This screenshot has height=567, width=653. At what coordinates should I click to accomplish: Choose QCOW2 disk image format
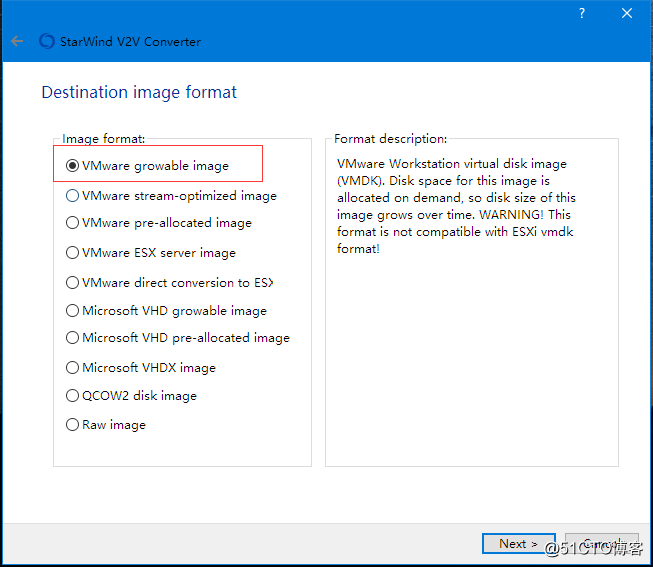click(x=131, y=396)
